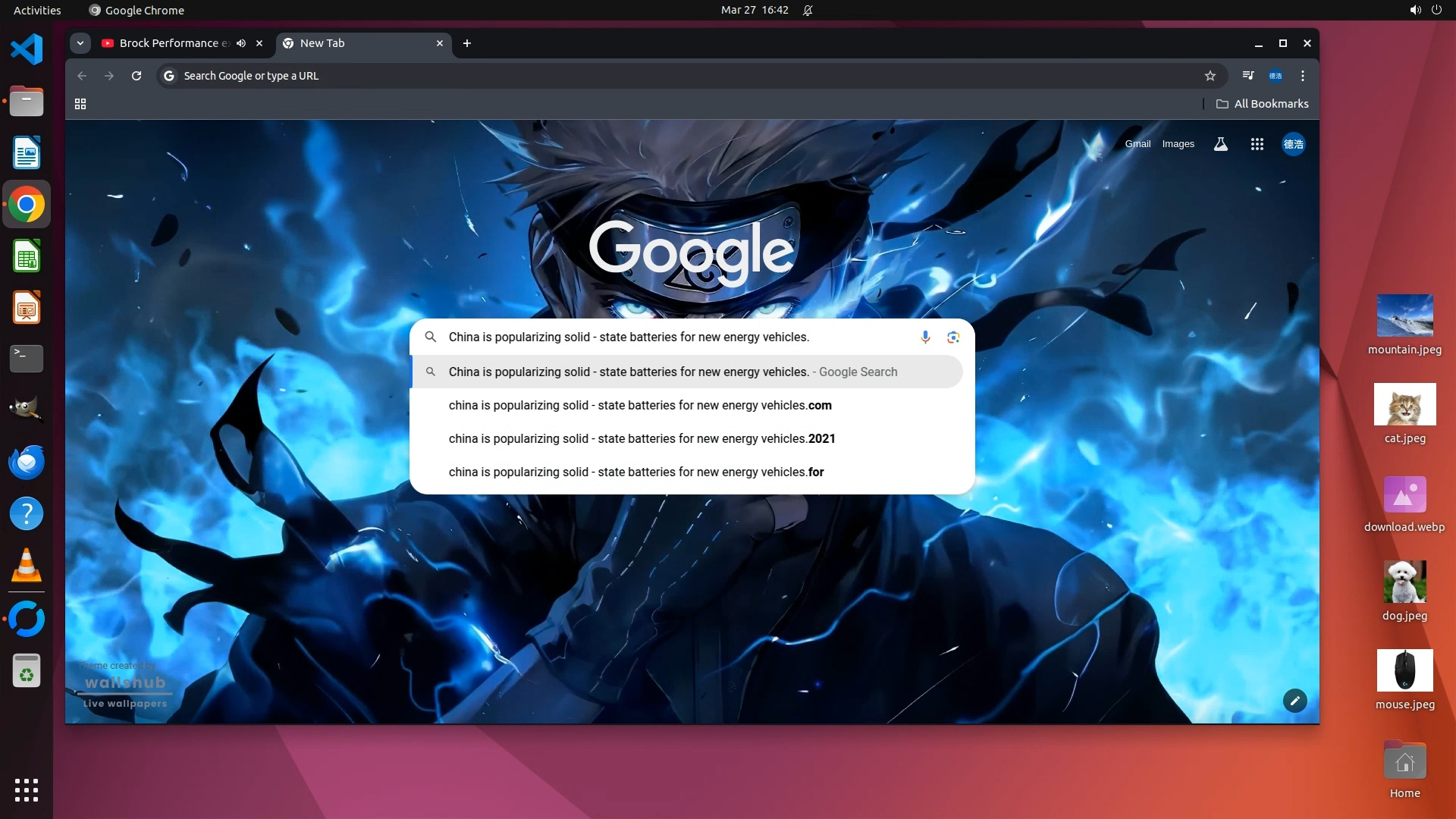This screenshot has width=1456, height=819.
Task: Open the bookmarks bar apps grid shortcut
Action: (x=80, y=104)
